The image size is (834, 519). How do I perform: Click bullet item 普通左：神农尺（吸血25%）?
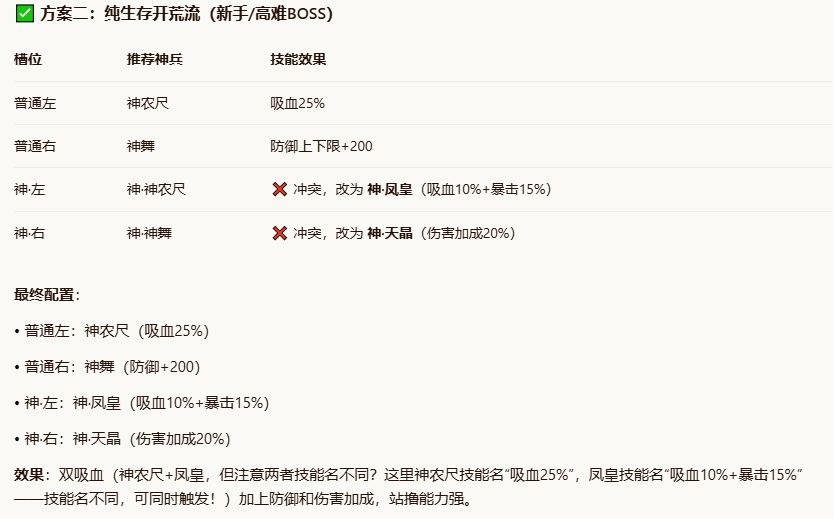(112, 331)
